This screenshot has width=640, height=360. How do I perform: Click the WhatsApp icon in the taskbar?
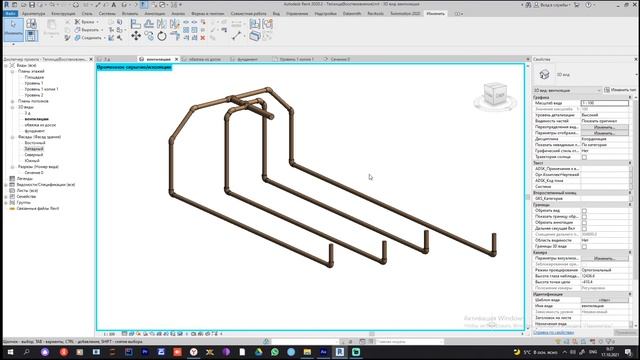click(275, 352)
